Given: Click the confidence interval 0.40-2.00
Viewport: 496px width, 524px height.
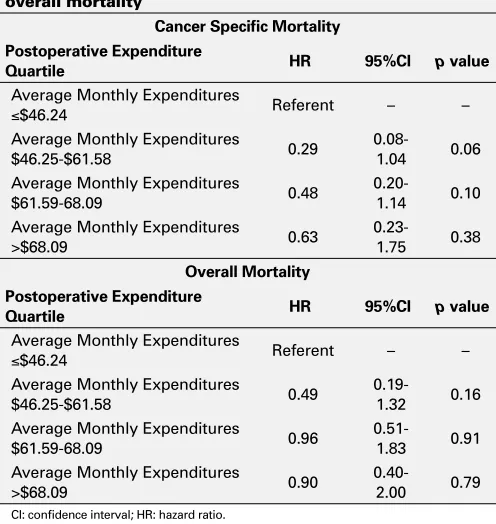Looking at the screenshot, I should [391, 483].
